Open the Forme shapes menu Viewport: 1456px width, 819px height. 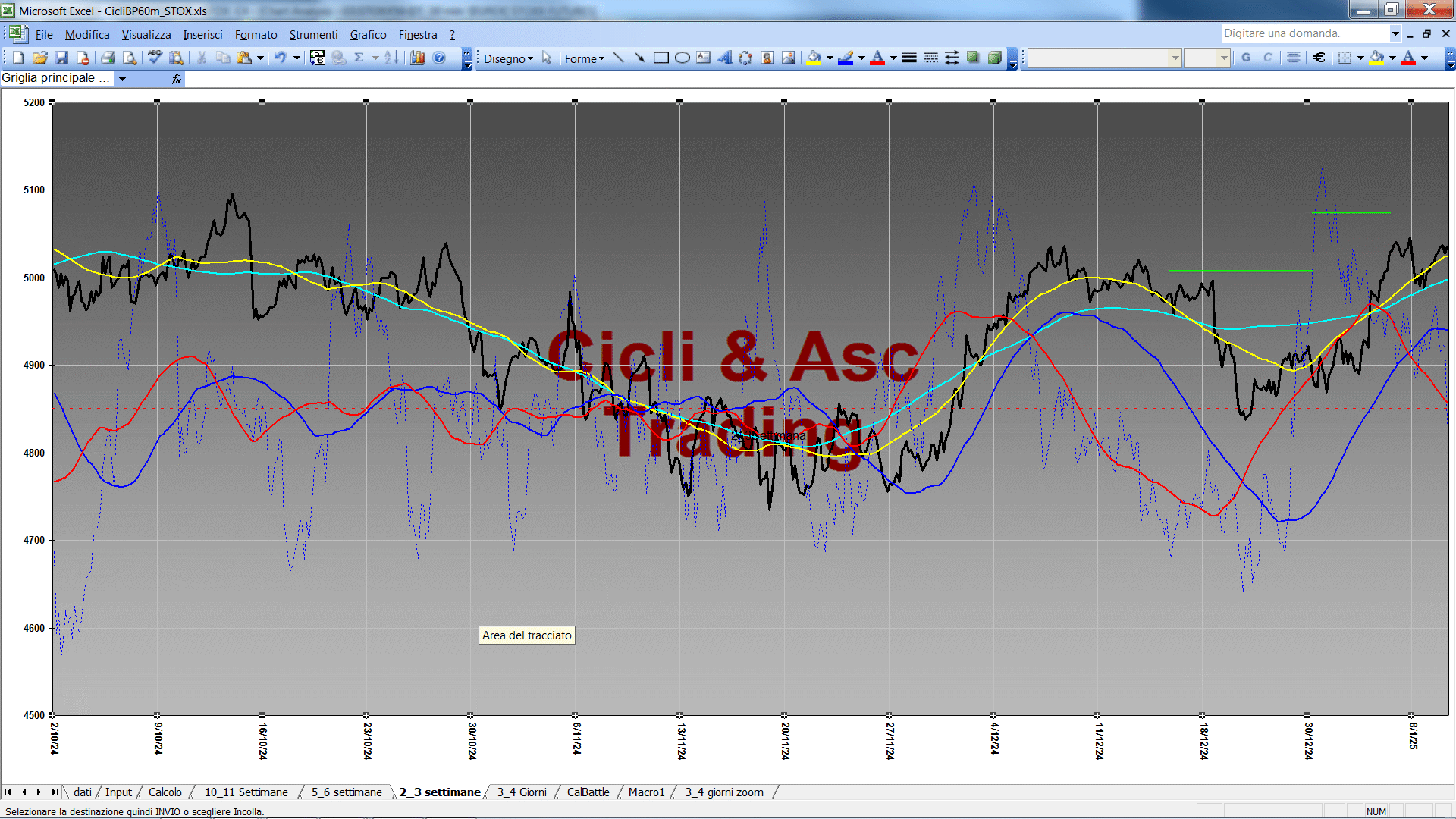(x=585, y=58)
